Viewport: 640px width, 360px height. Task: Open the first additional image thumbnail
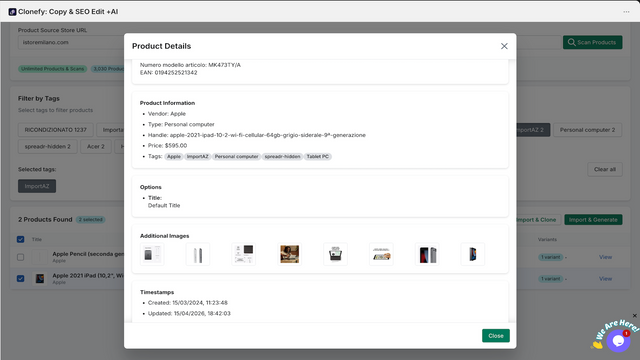pyautogui.click(x=152, y=254)
